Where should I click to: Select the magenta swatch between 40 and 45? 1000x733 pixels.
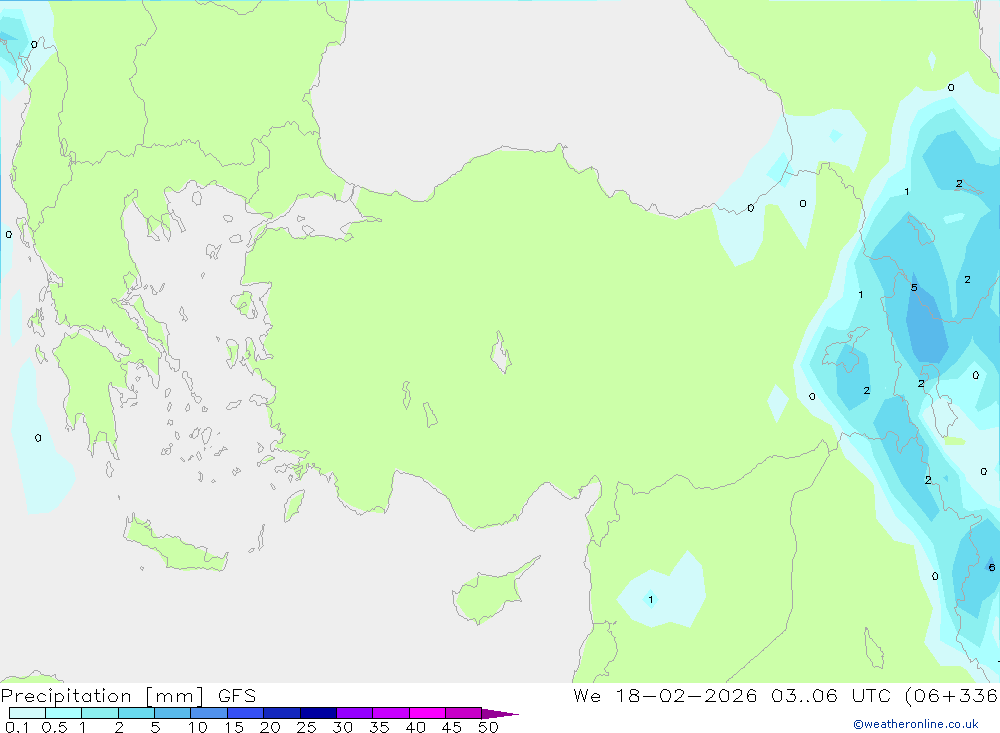coord(427,713)
